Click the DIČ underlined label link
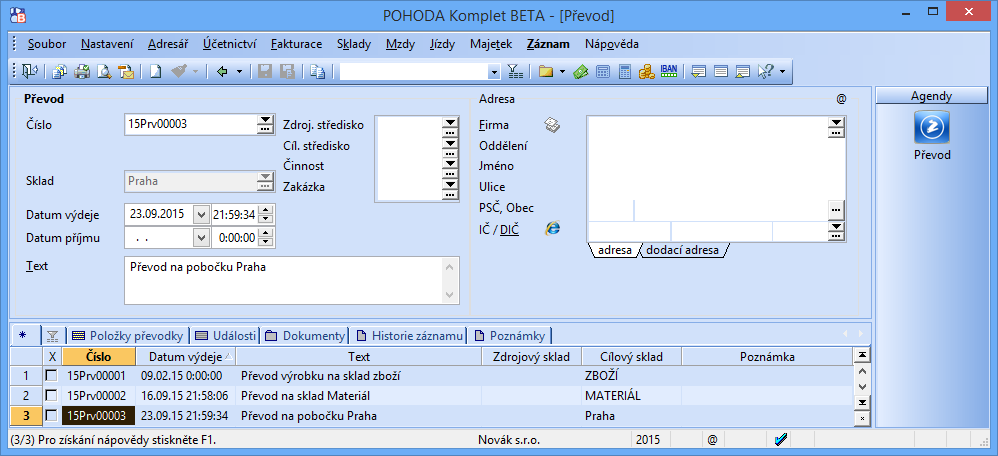The width and height of the screenshot is (998, 456). 509,230
